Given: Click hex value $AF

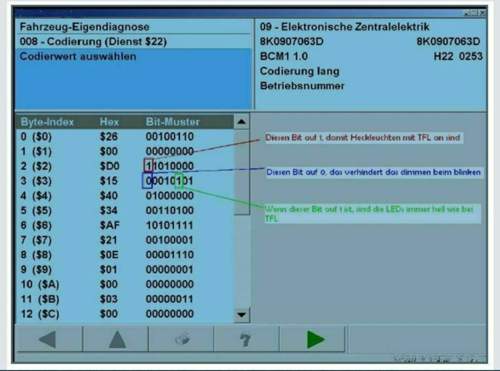Looking at the screenshot, I should pyautogui.click(x=109, y=225).
